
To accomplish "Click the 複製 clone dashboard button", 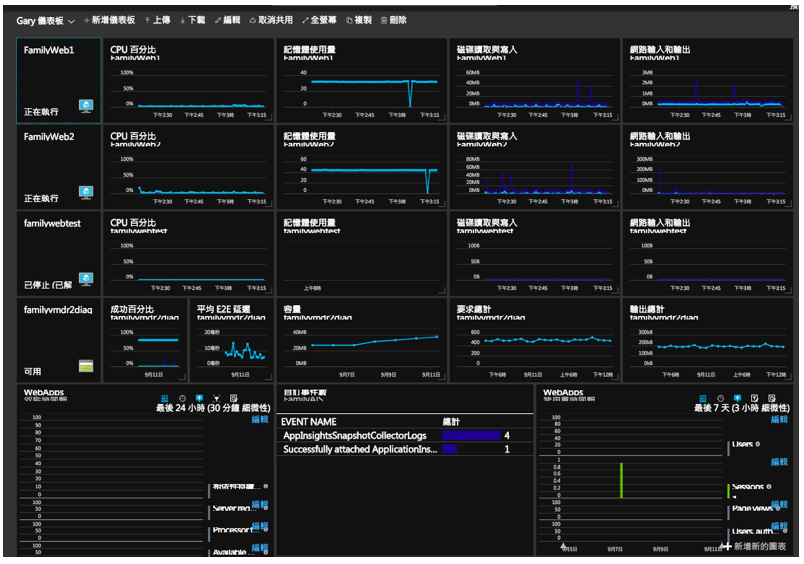I will [359, 20].
